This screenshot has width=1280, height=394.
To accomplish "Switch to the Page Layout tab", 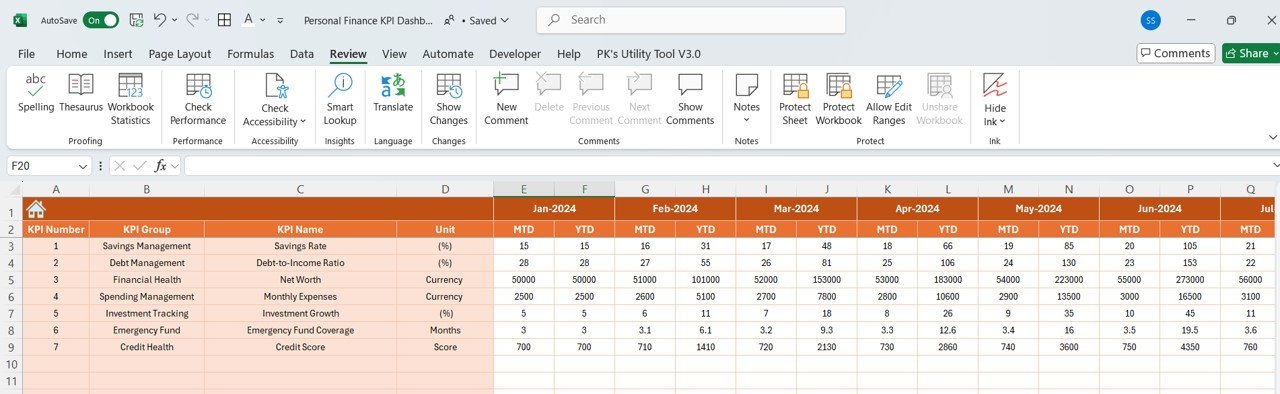I will pyautogui.click(x=180, y=54).
